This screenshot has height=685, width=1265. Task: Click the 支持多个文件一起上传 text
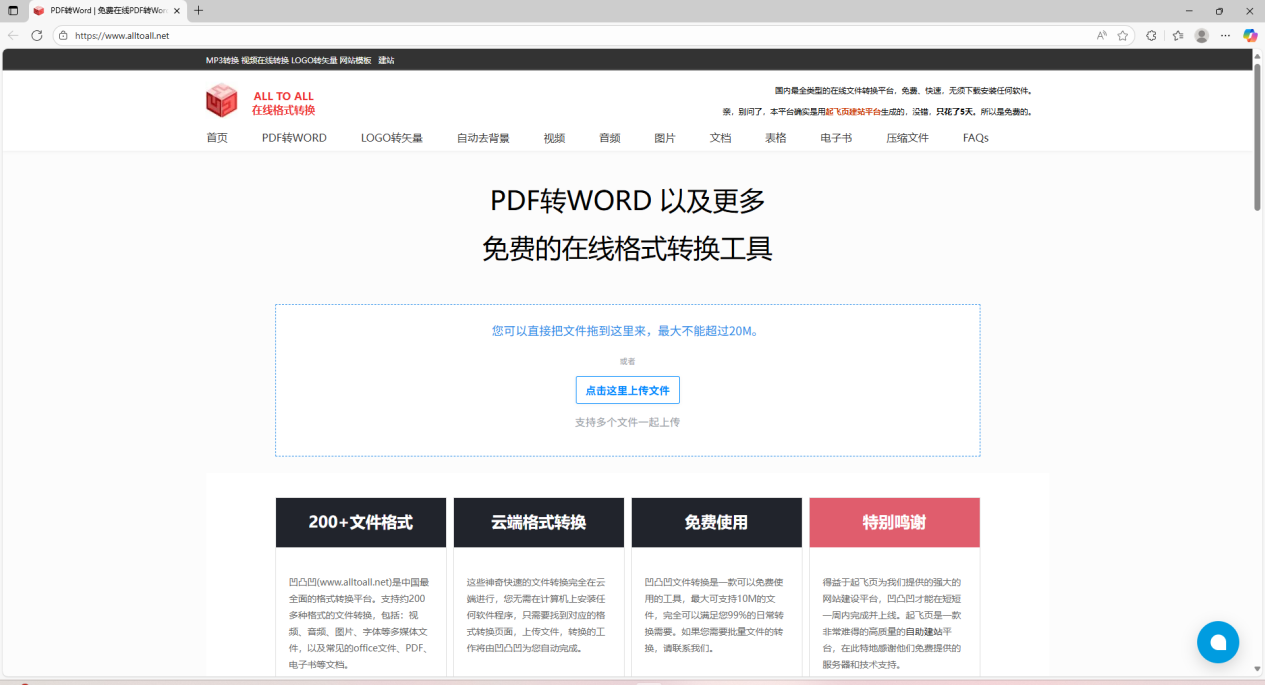[627, 422]
